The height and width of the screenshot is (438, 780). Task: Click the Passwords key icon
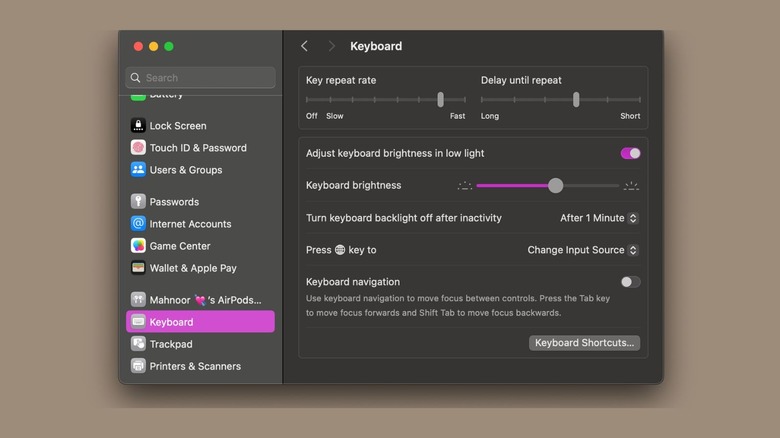tap(138, 202)
